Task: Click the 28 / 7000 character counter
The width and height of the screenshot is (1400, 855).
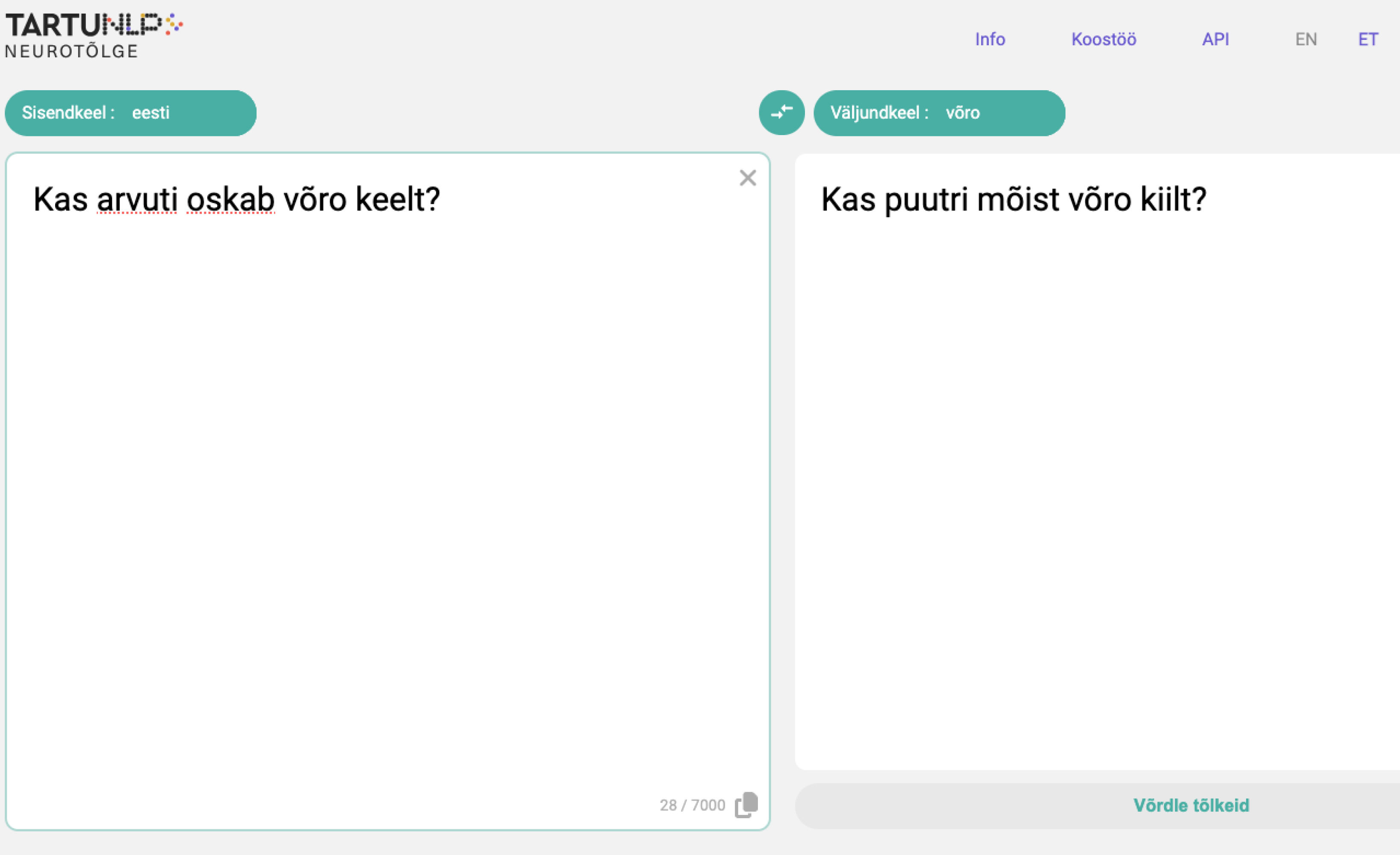Action: pyautogui.click(x=692, y=805)
